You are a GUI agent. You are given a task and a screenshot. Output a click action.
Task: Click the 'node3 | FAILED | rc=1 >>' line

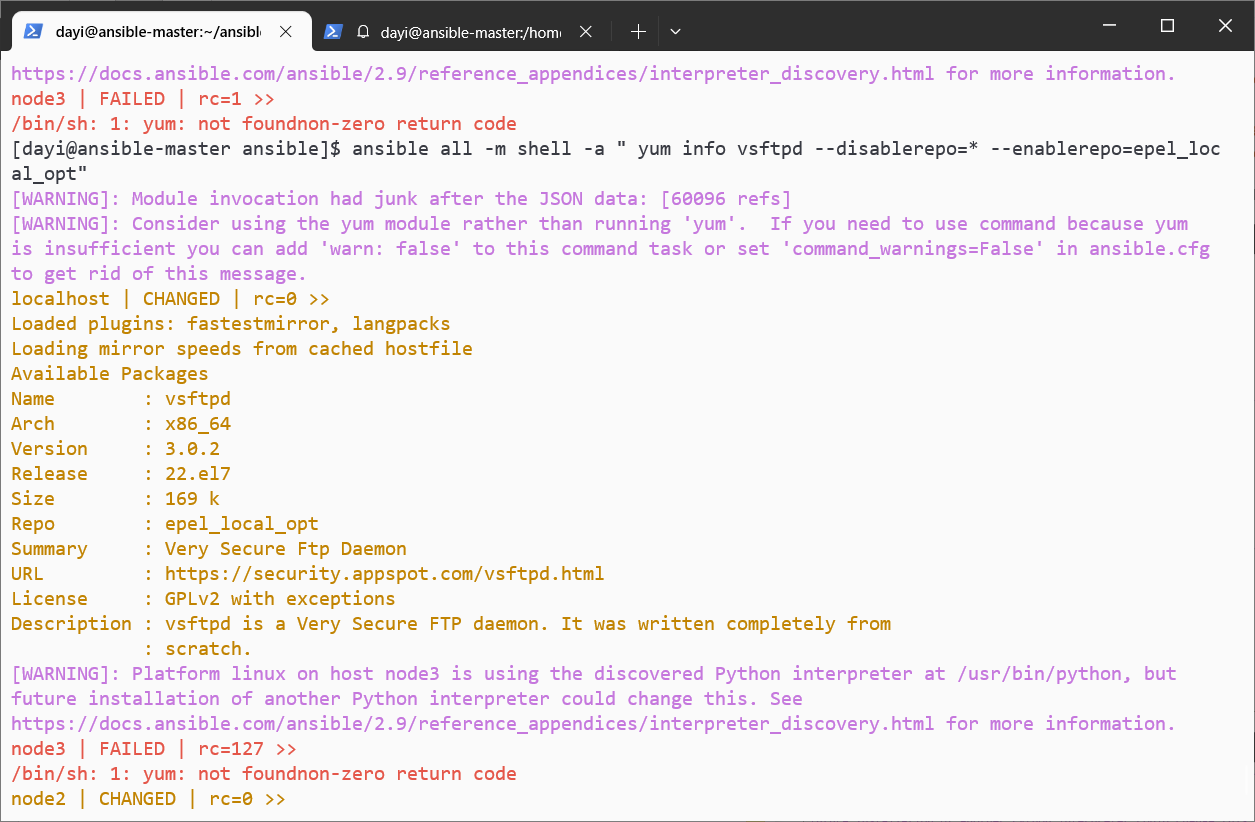point(143,99)
